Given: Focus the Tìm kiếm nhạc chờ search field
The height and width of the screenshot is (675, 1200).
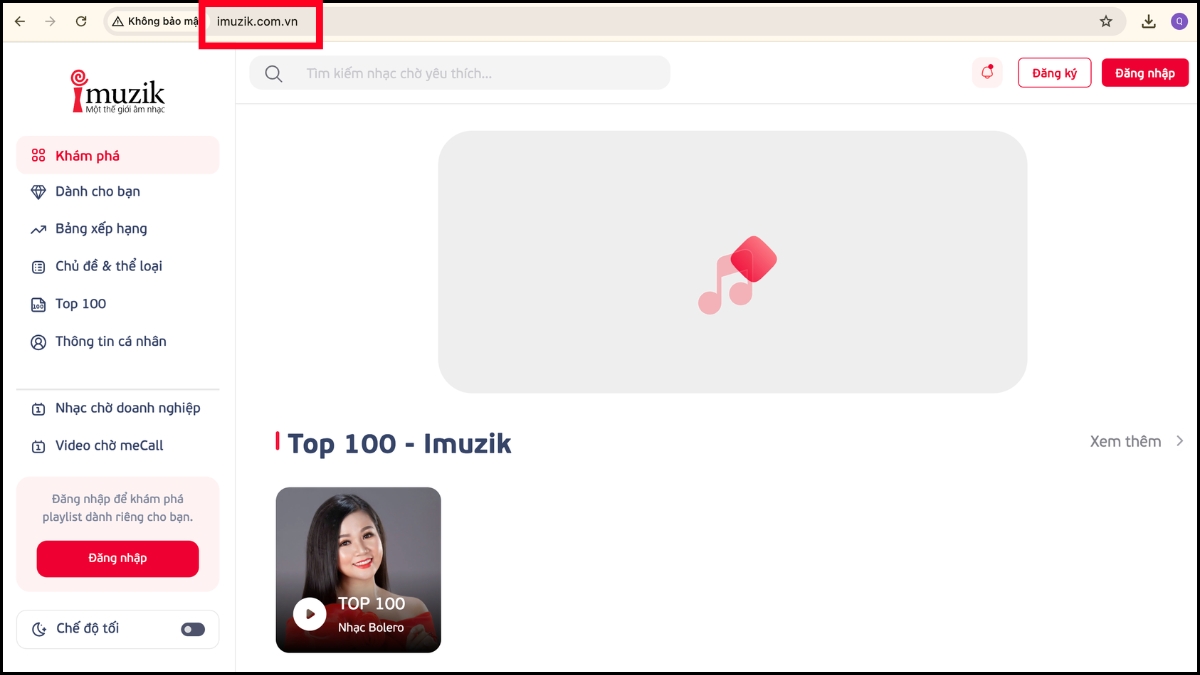Looking at the screenshot, I should tap(460, 73).
